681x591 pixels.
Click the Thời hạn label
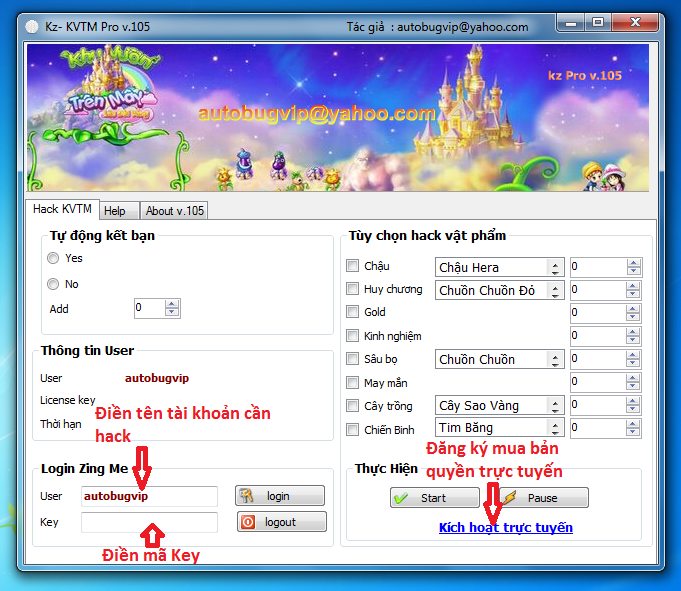point(60,424)
